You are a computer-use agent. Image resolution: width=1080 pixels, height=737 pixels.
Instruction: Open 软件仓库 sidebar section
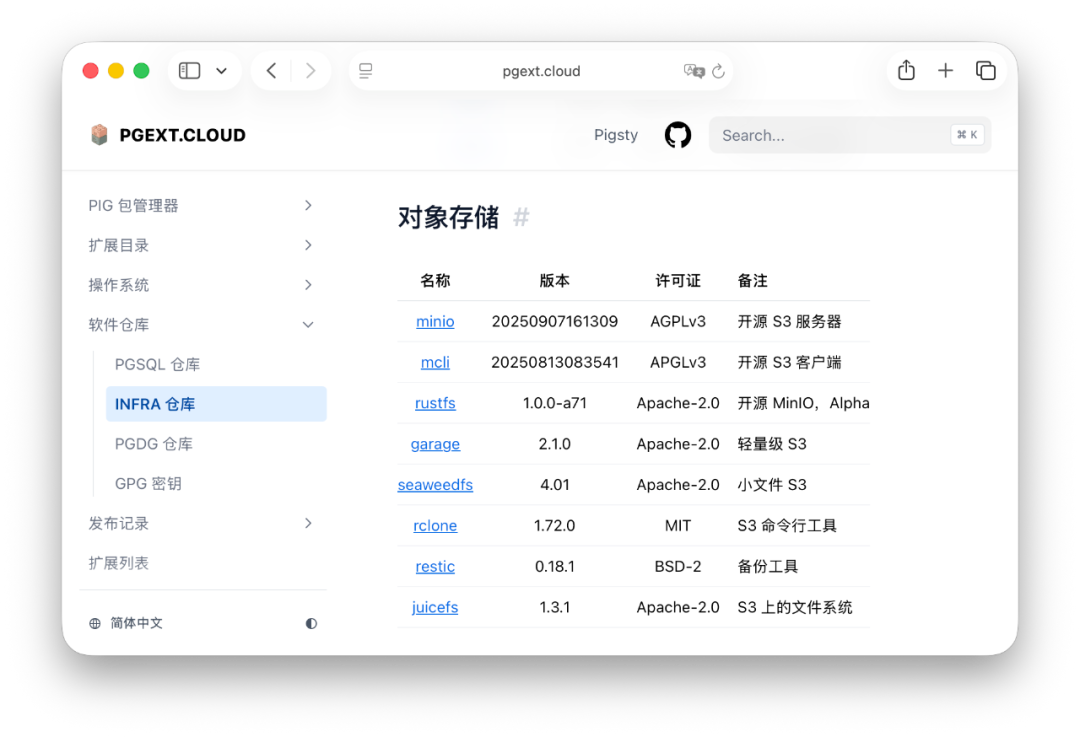click(118, 324)
